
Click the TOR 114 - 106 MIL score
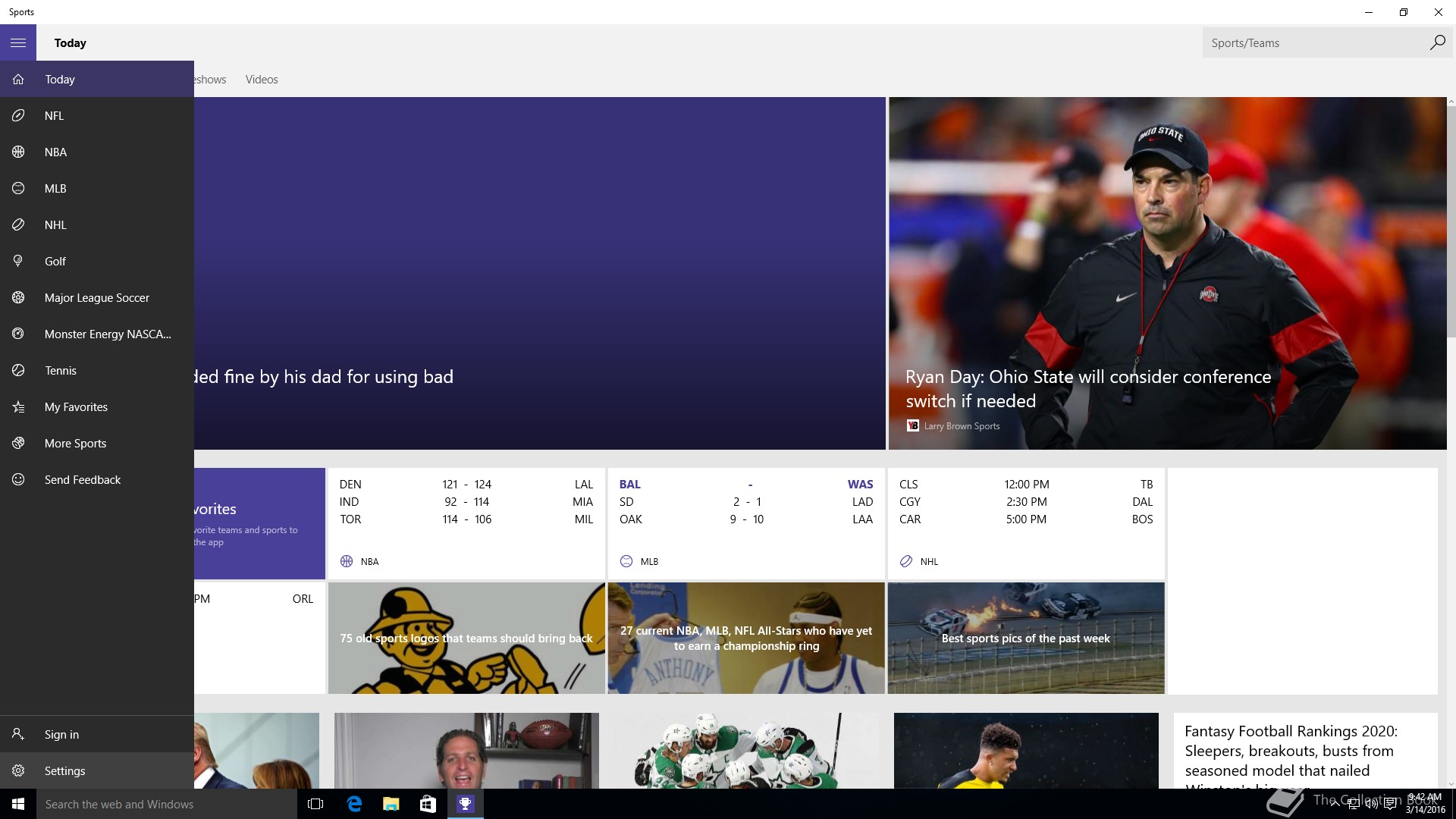(466, 519)
